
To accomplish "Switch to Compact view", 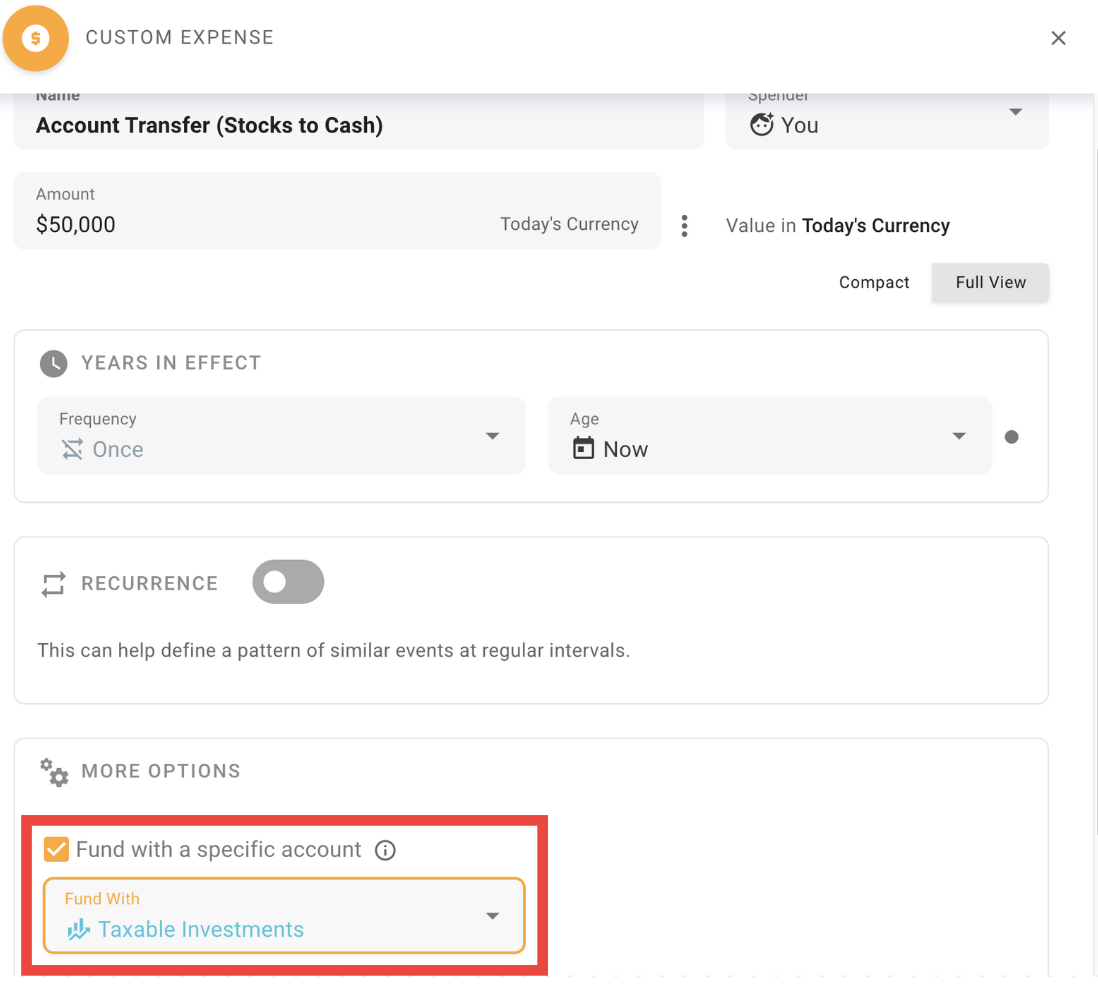I will pyautogui.click(x=874, y=282).
